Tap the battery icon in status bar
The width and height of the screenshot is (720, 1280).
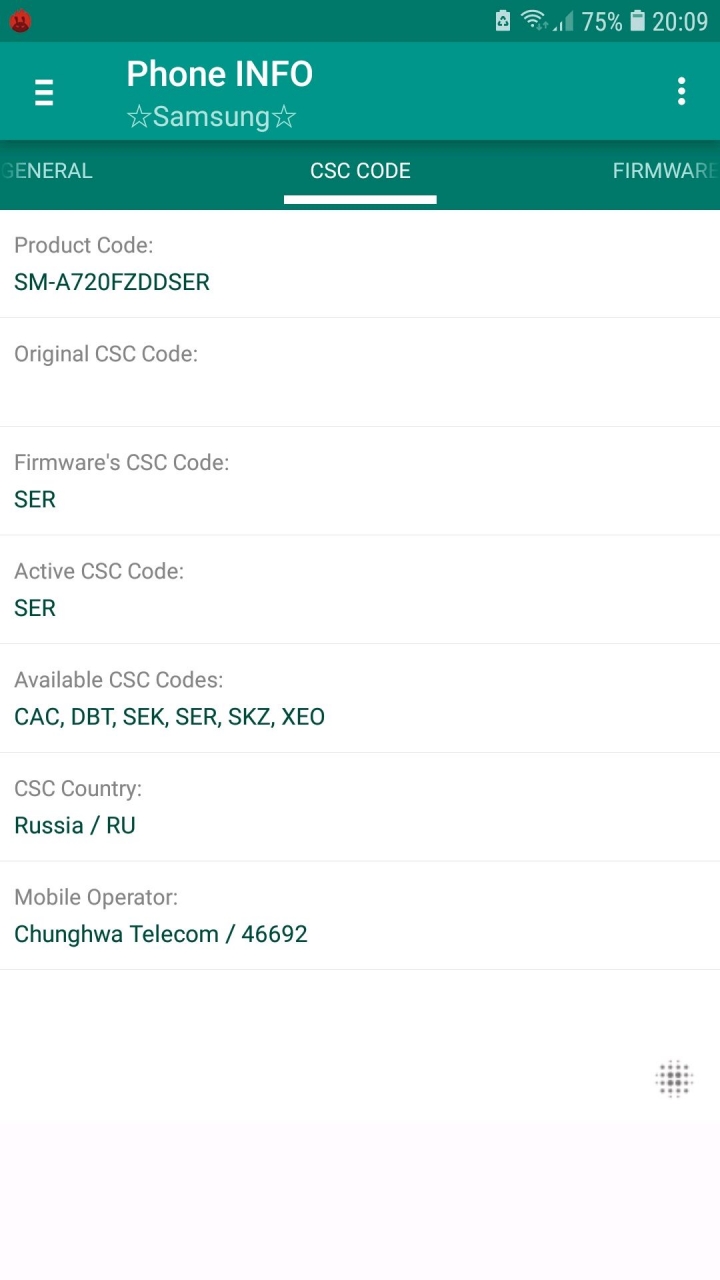point(637,21)
